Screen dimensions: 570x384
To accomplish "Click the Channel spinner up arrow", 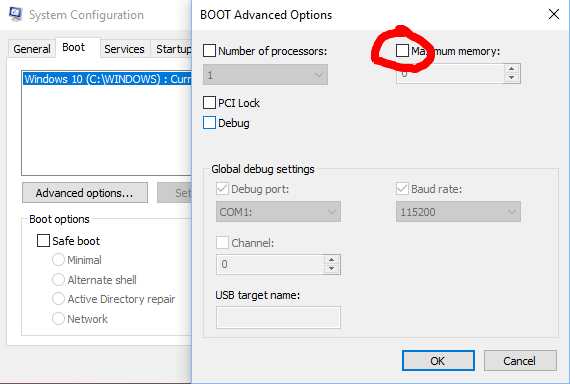I will [331, 260].
